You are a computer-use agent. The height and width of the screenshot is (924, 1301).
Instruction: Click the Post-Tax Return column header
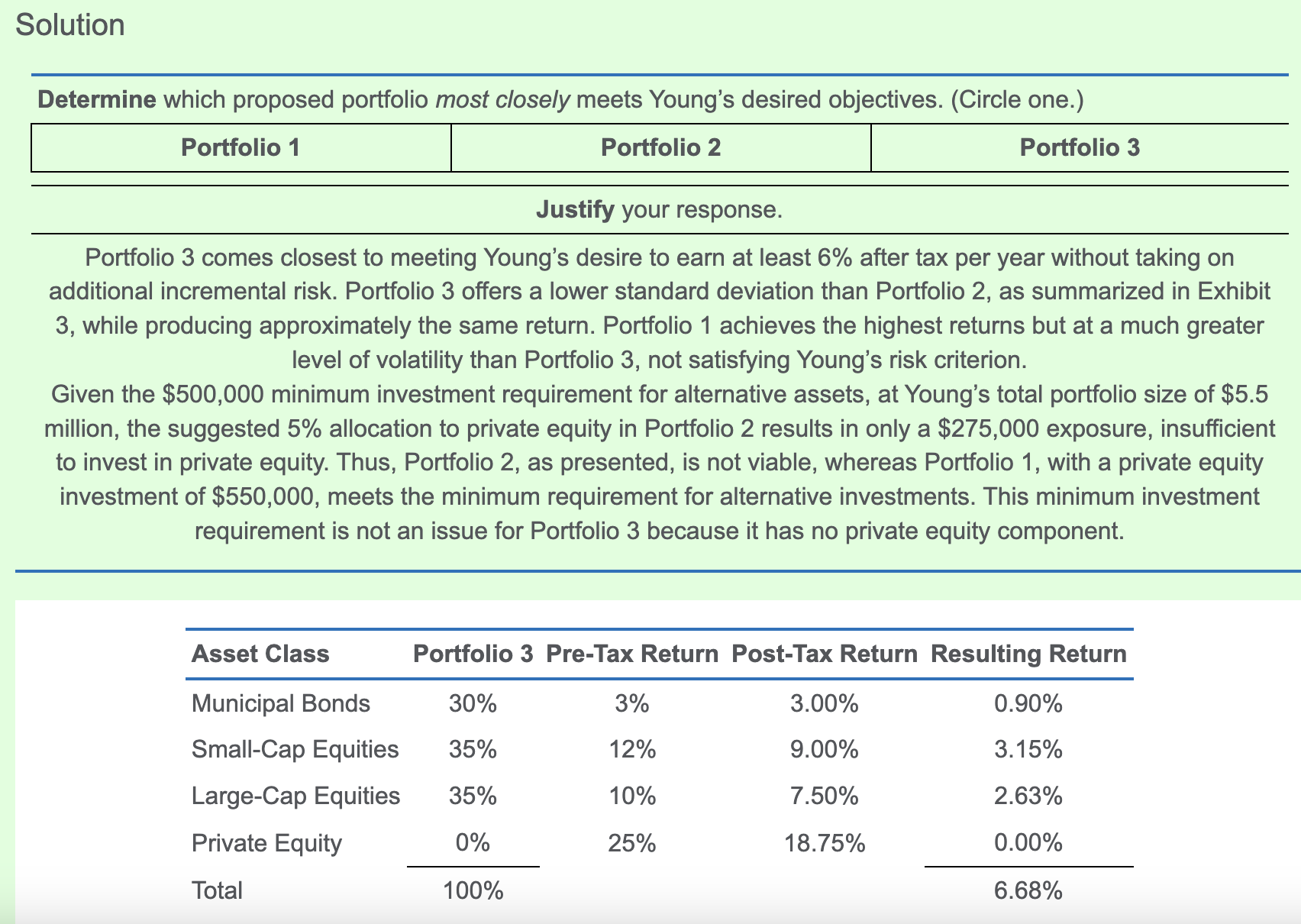(824, 654)
